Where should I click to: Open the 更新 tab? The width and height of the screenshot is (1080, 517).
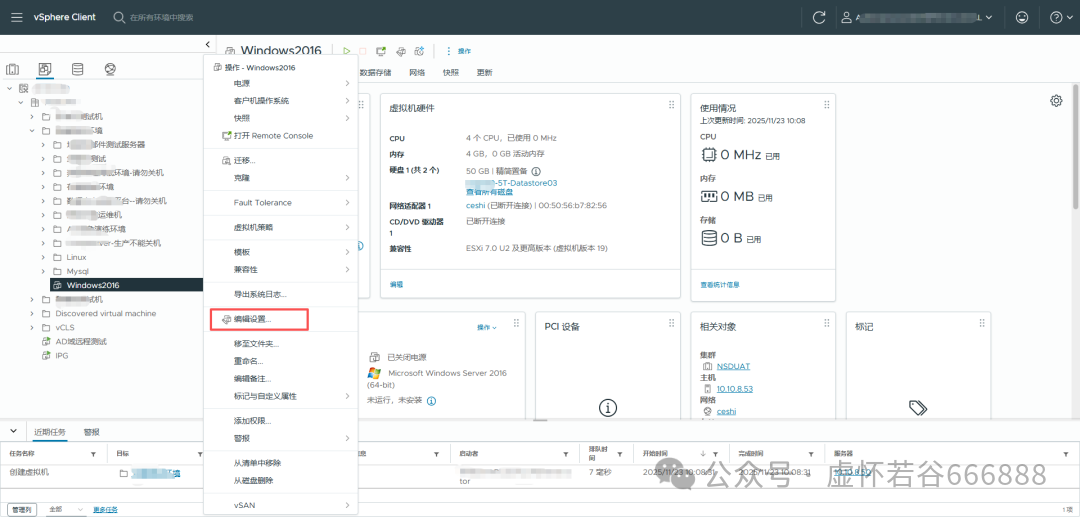[484, 72]
